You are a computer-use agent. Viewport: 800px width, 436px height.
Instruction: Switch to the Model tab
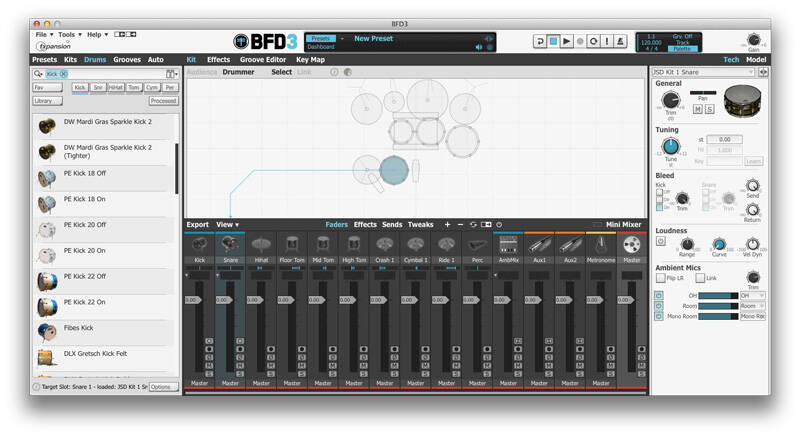click(x=756, y=60)
